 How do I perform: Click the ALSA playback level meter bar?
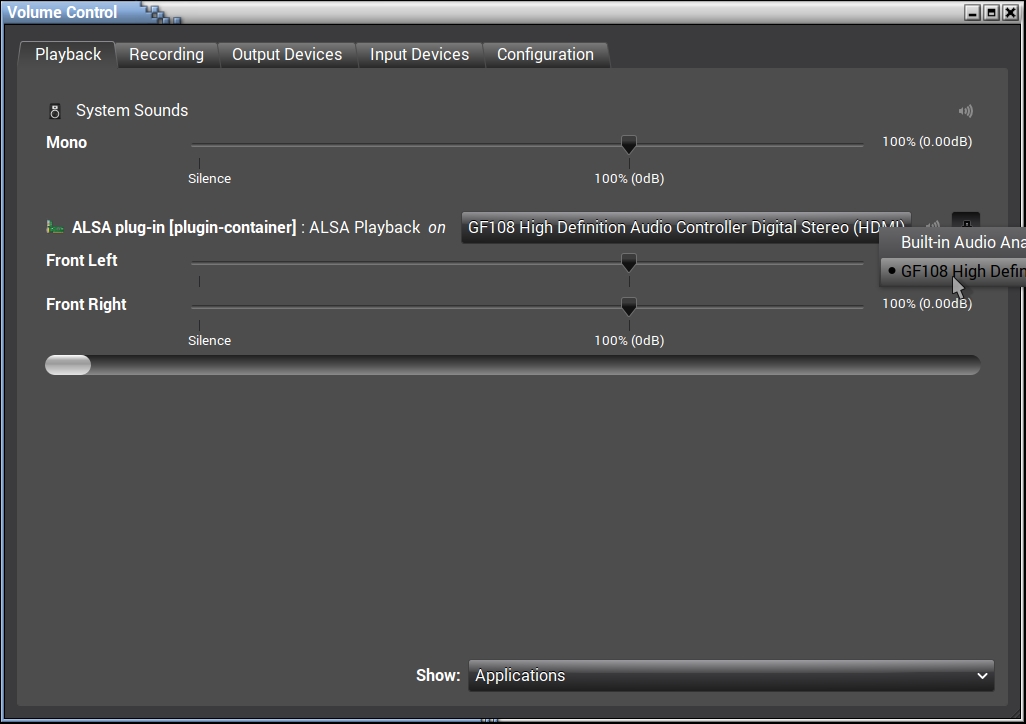tap(512, 365)
